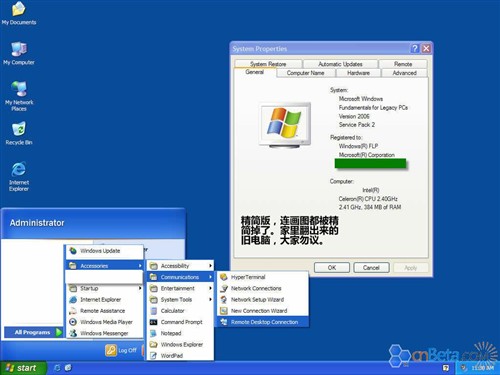
Task: Click the System Properties title bar
Action: point(320,49)
